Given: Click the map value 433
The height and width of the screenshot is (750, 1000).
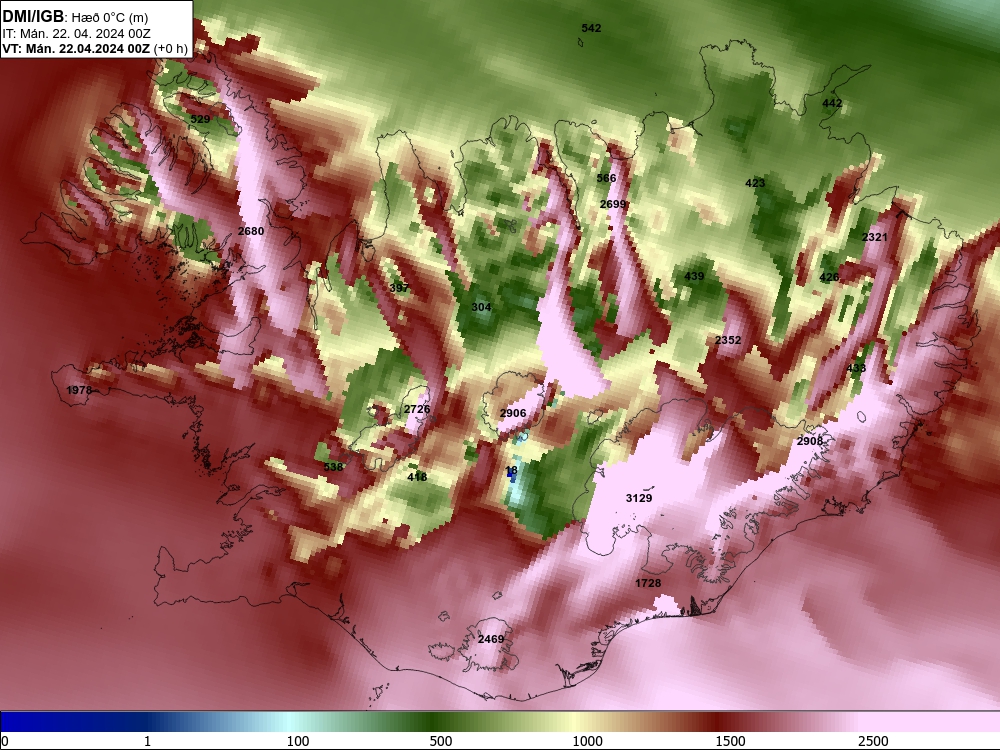Looking at the screenshot, I should (x=857, y=368).
